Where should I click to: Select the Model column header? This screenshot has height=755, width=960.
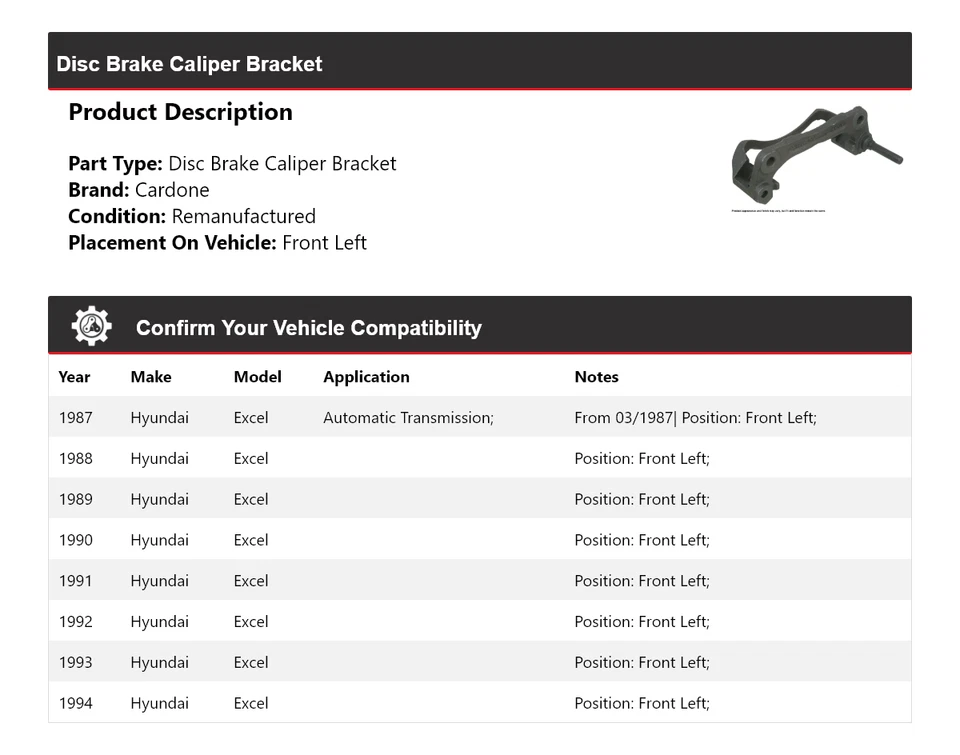[257, 377]
